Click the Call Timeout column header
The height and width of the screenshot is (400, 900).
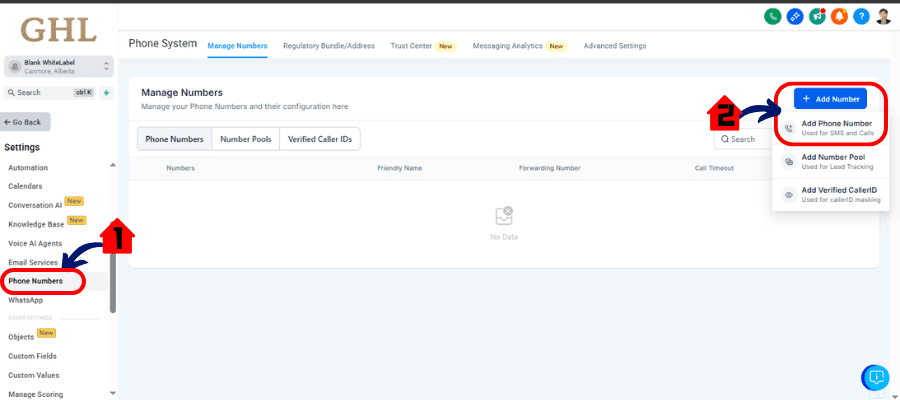tap(714, 168)
